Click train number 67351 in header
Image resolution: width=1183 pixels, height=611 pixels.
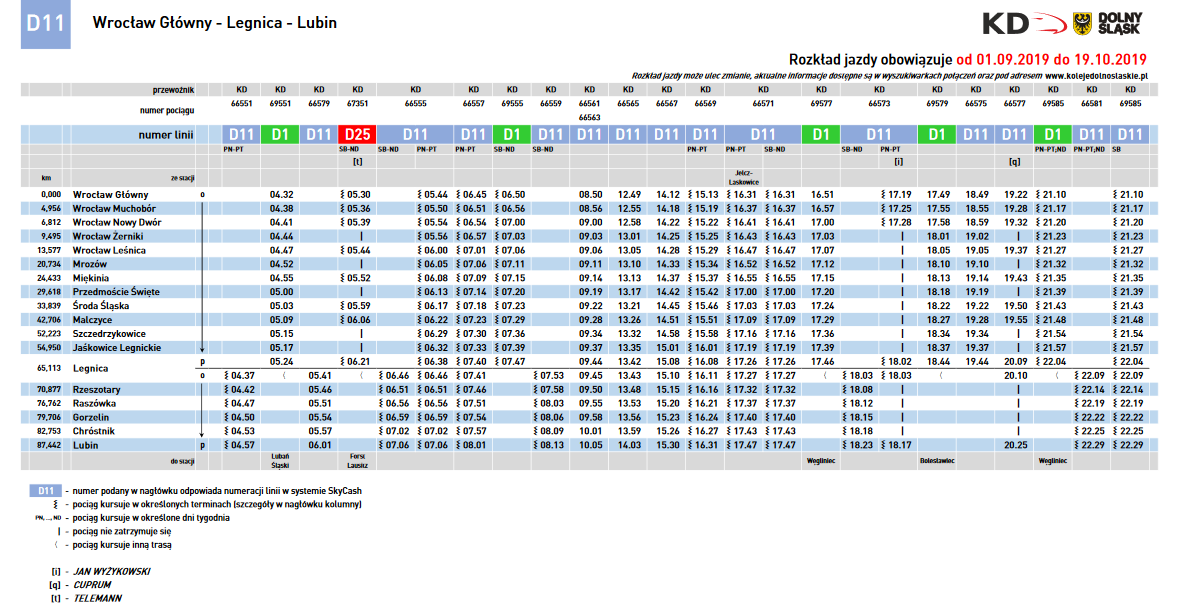tap(357, 102)
